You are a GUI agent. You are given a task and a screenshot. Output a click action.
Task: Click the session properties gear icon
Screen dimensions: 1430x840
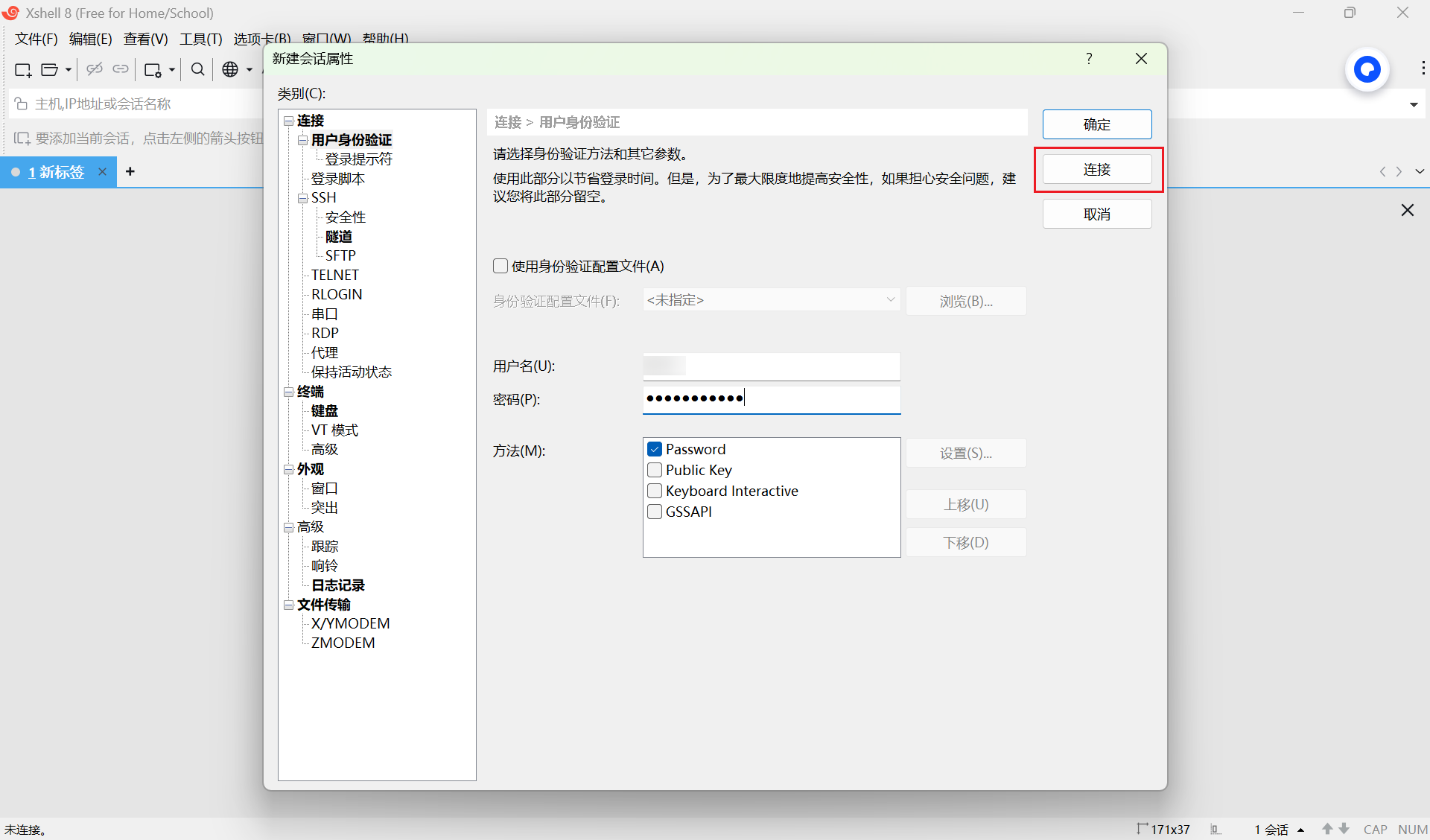pos(153,69)
